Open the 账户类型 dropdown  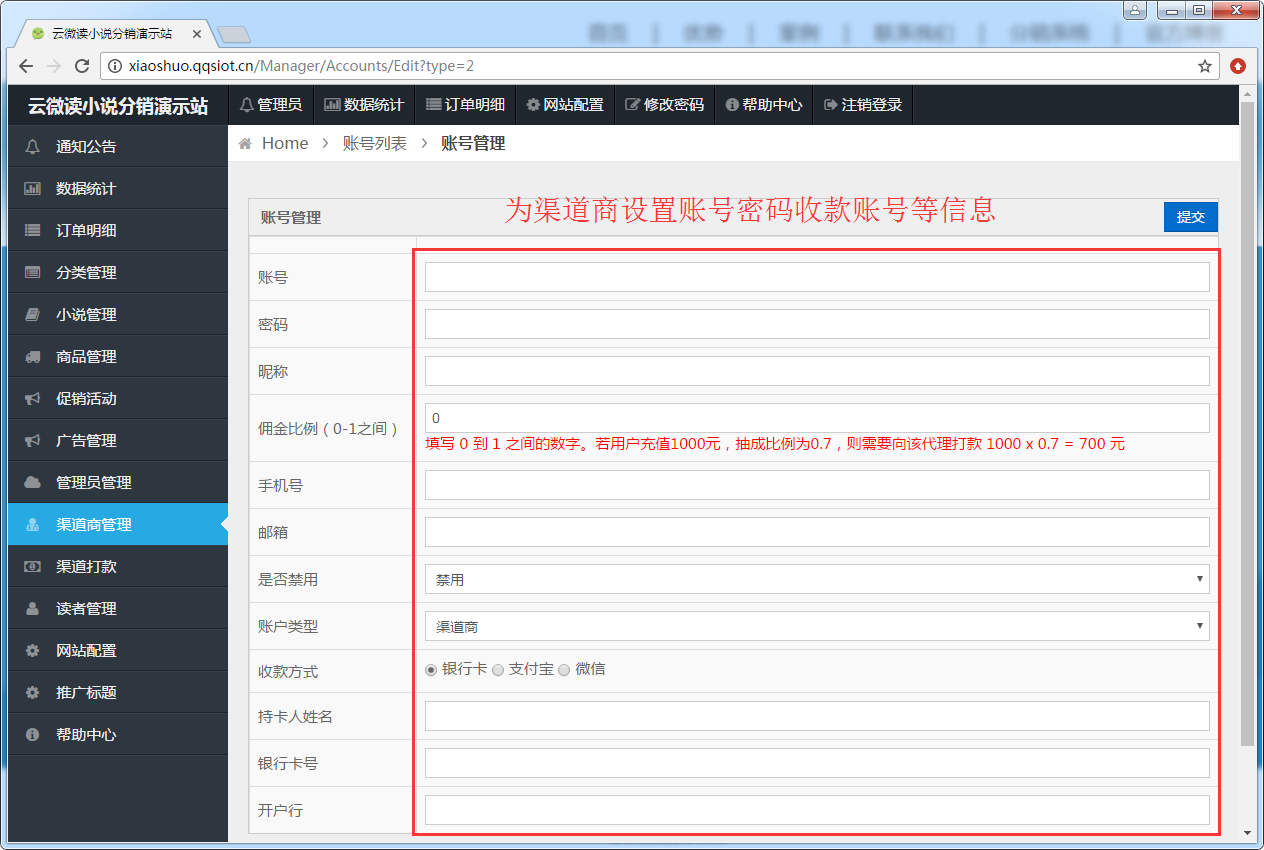(x=817, y=626)
